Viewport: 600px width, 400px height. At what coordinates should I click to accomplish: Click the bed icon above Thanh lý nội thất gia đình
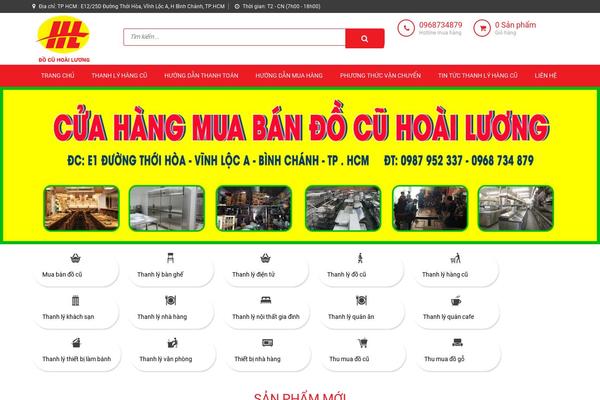coord(266,300)
